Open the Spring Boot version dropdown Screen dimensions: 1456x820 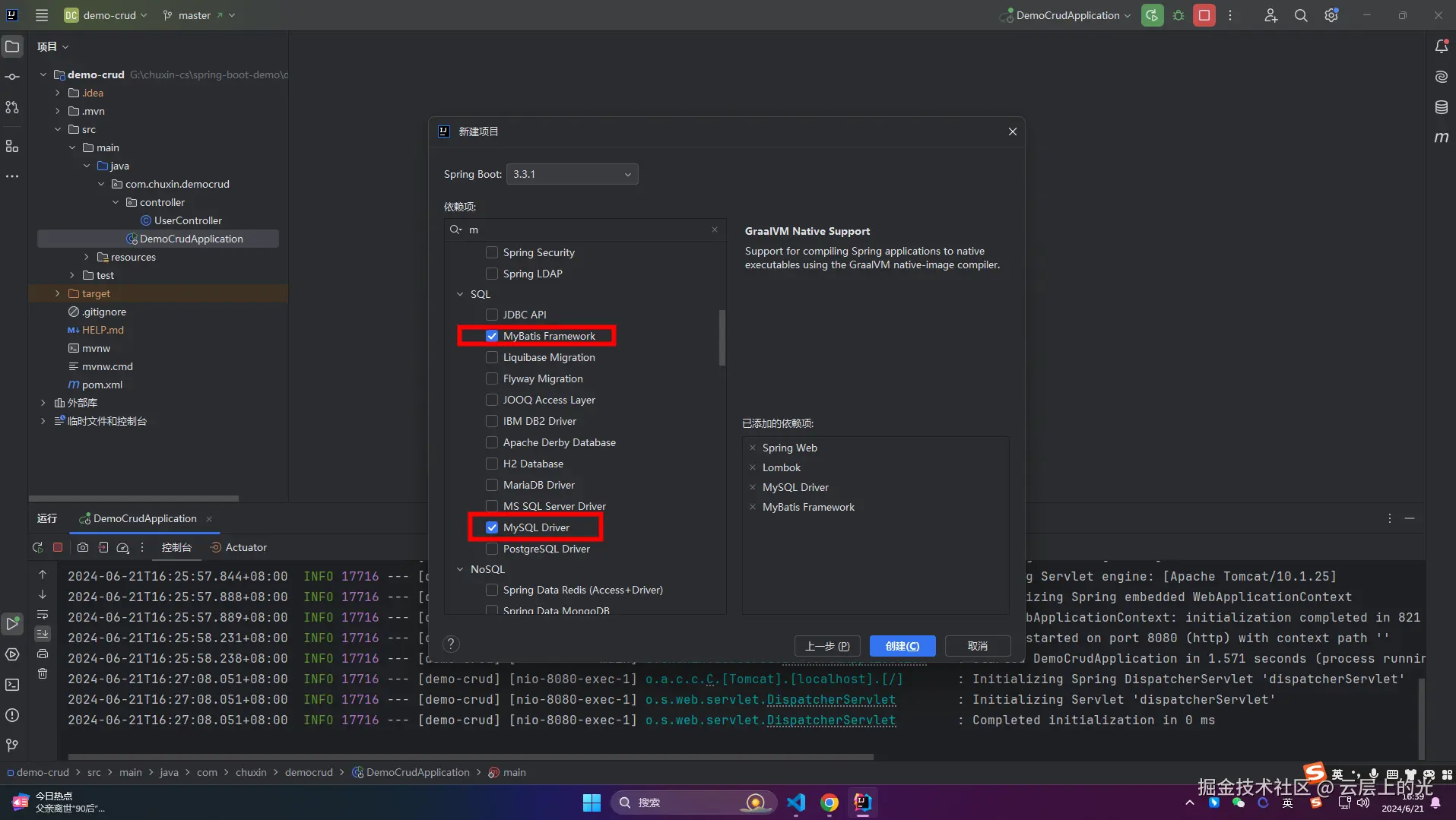click(572, 174)
